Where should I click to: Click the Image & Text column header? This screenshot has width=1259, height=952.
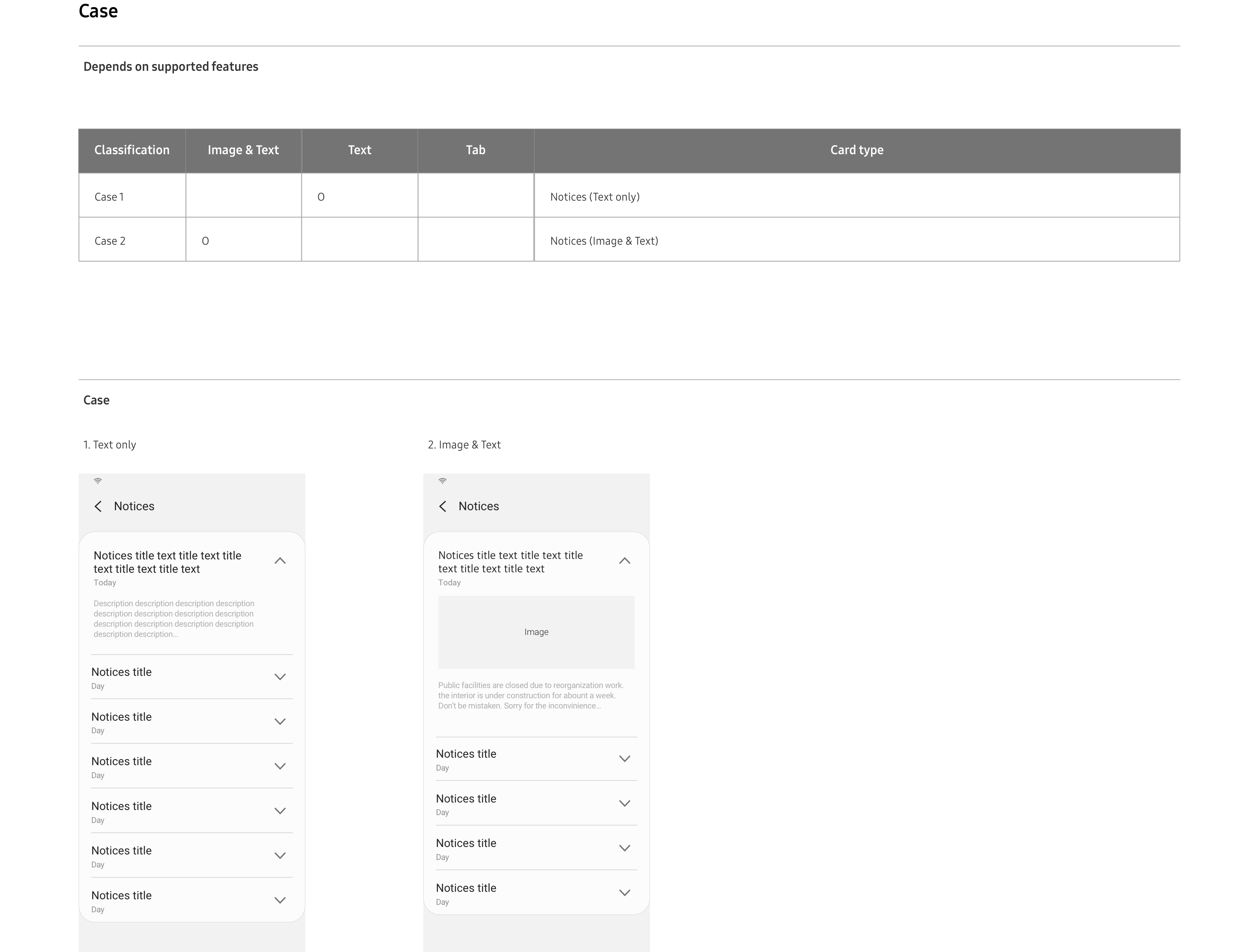pos(243,150)
